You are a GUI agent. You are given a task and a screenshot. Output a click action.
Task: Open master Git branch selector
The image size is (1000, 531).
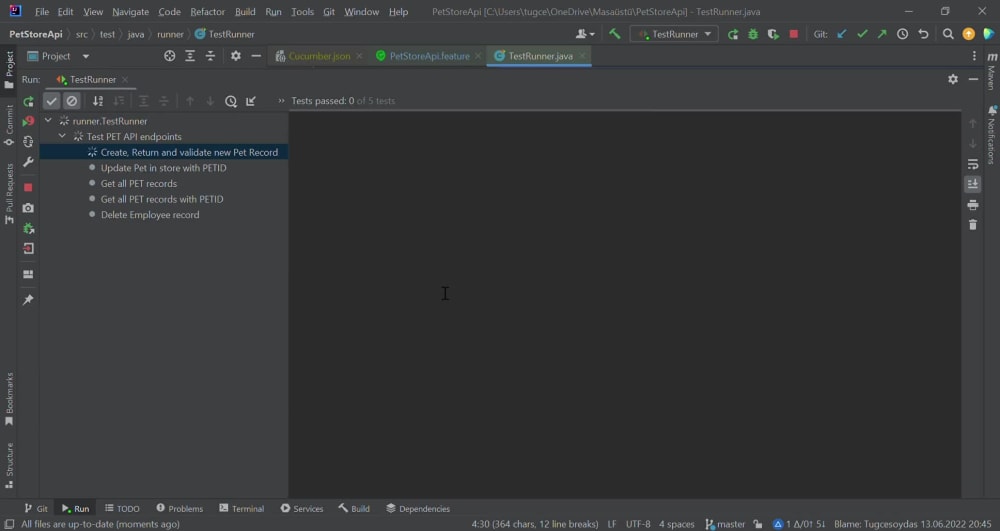[x=725, y=524]
